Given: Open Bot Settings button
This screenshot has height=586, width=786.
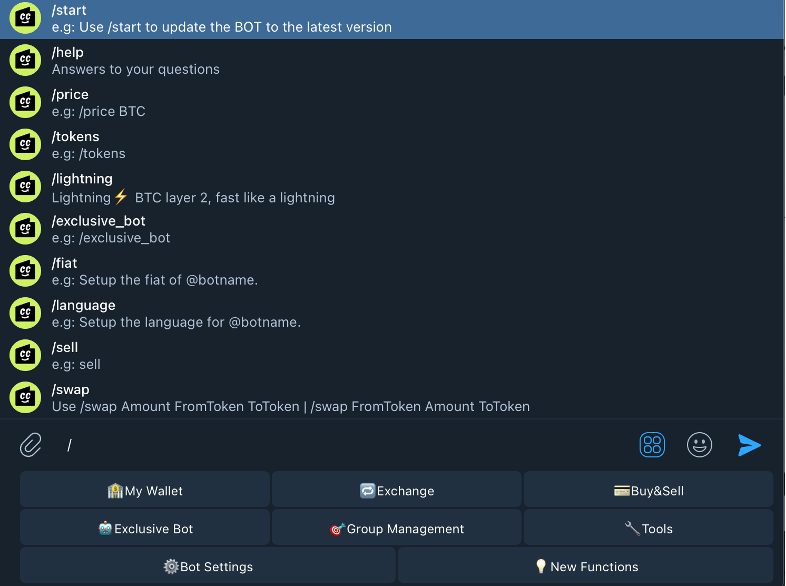Looking at the screenshot, I should 208,567.
